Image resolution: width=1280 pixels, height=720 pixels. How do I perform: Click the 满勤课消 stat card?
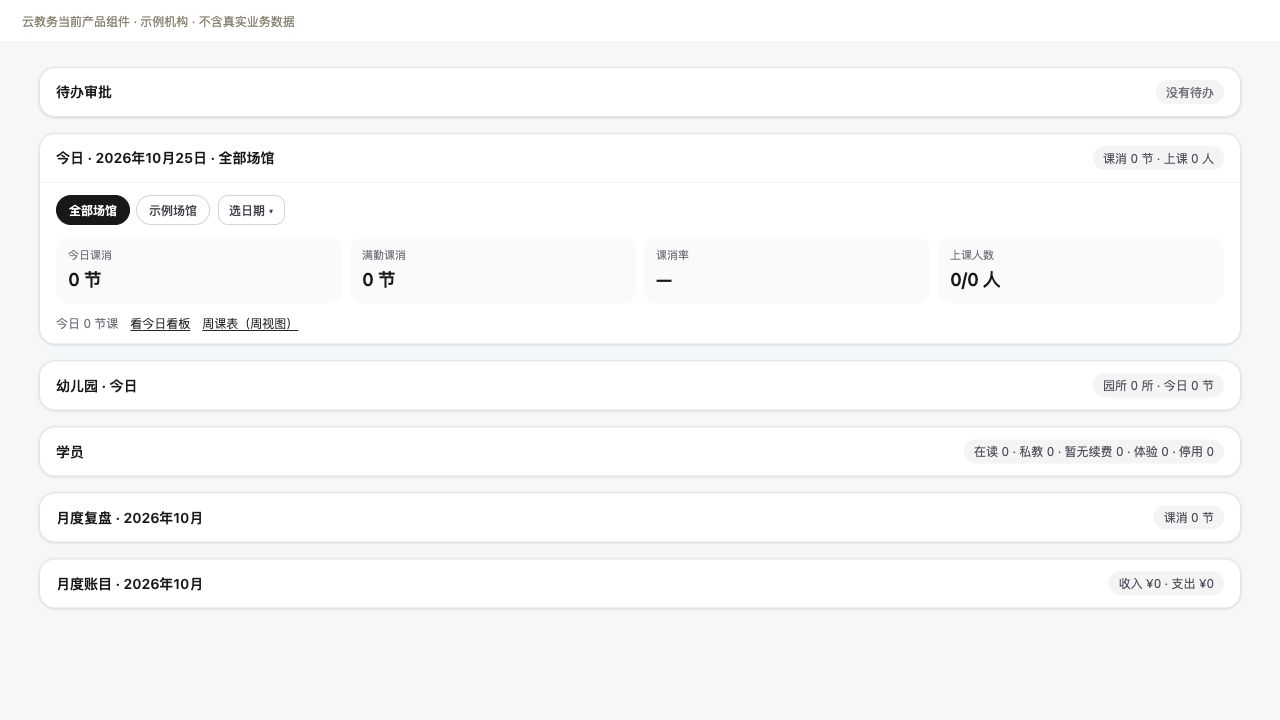click(493, 270)
